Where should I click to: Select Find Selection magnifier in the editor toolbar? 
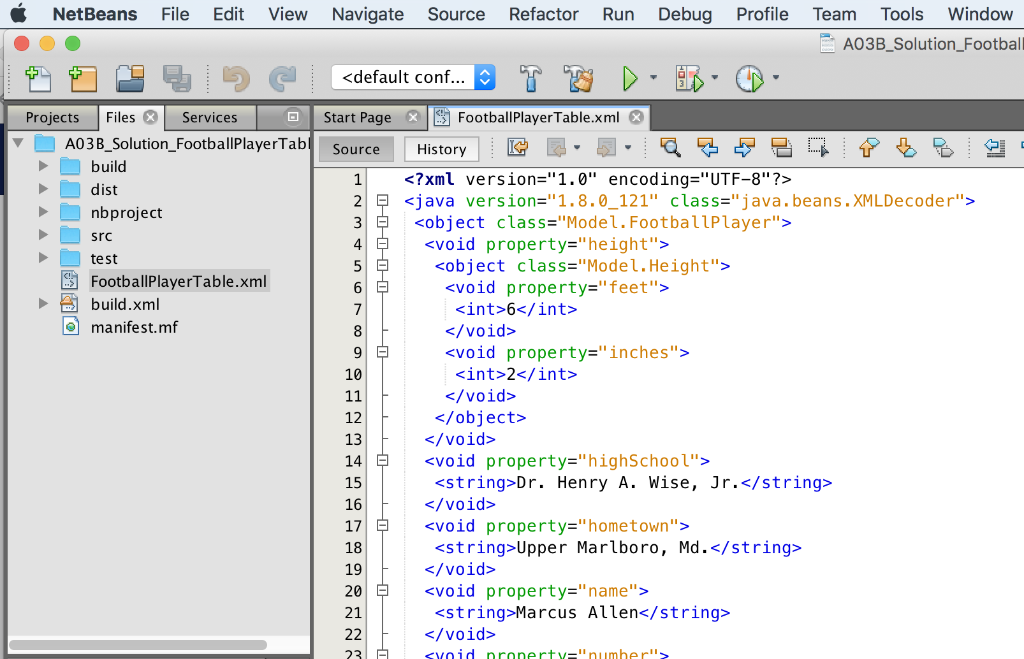coord(670,147)
